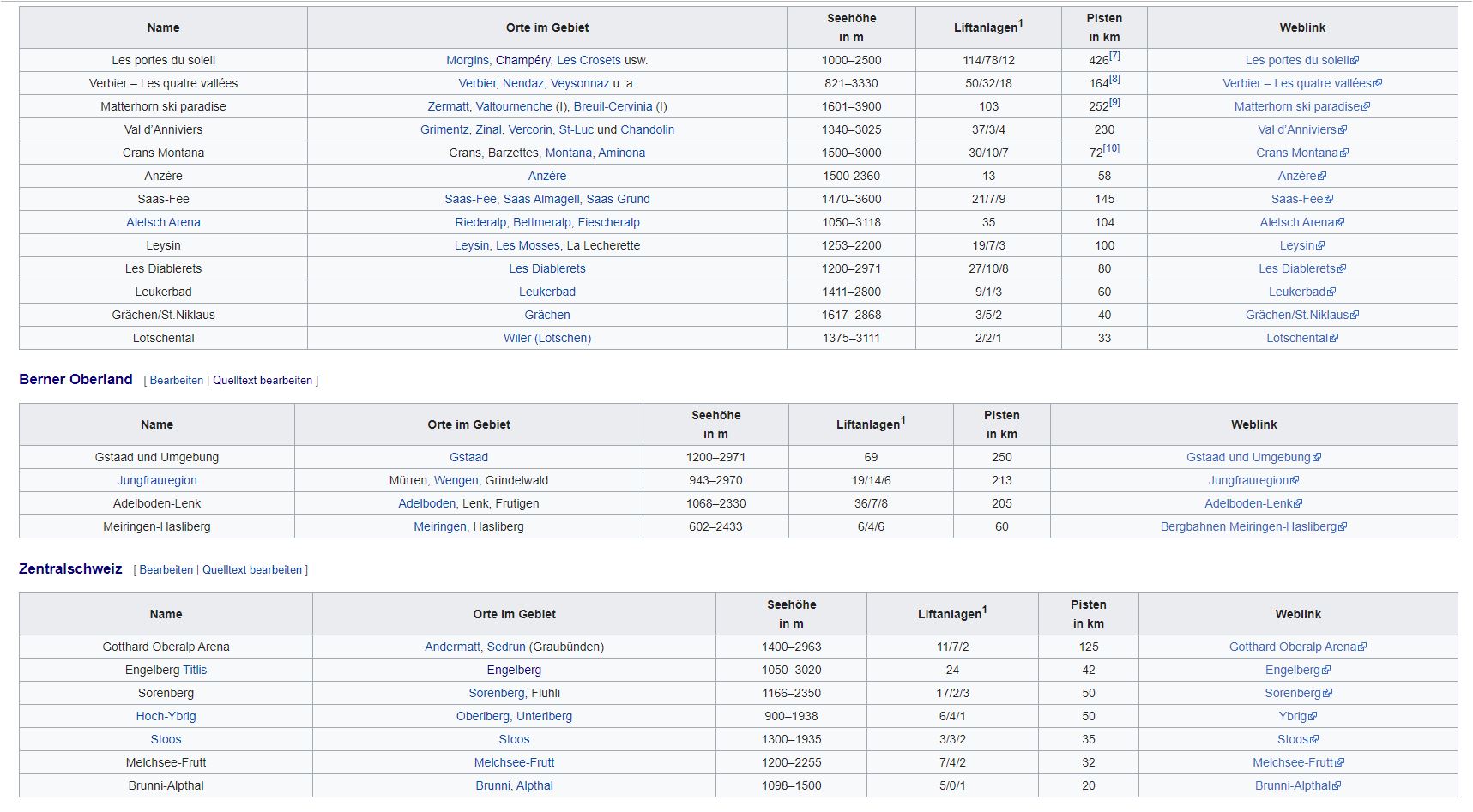The width and height of the screenshot is (1473, 812).
Task: Open Les Crosets place link
Action: coord(589,60)
